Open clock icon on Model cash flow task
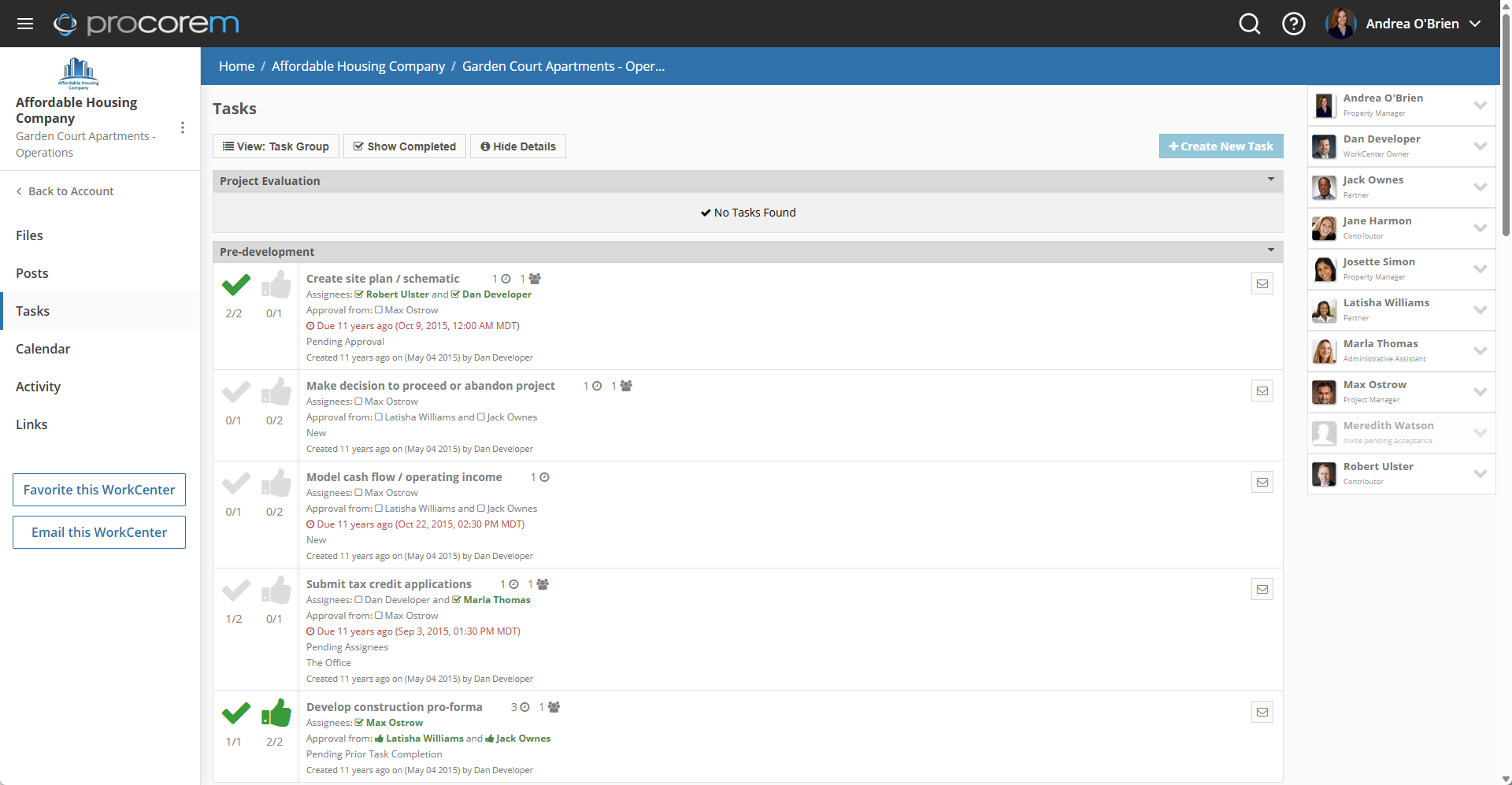 (544, 477)
